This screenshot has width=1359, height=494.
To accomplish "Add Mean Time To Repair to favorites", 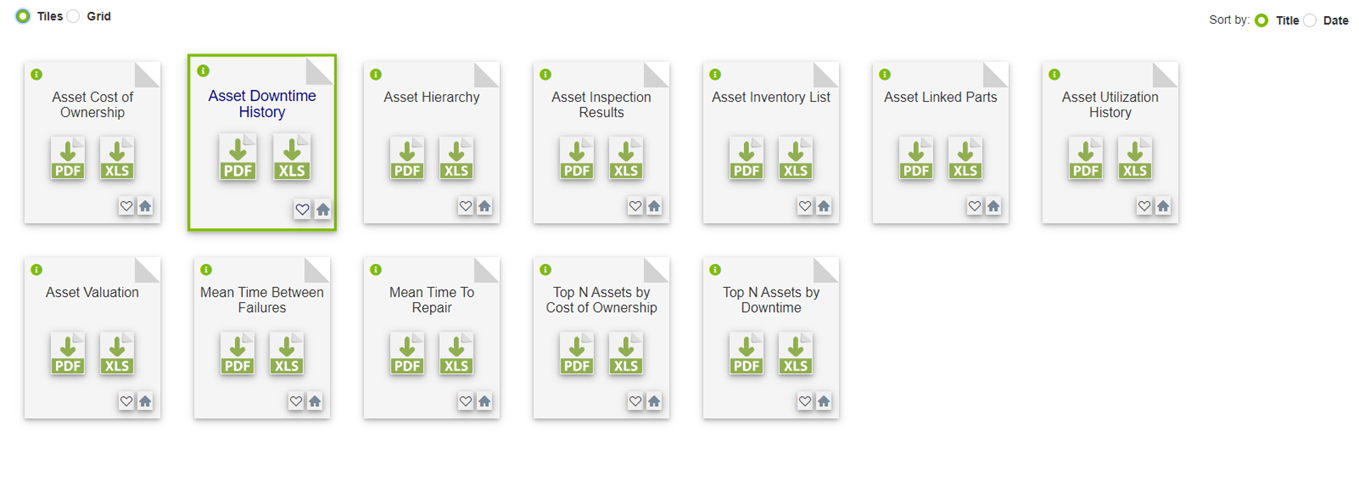I will pos(465,401).
